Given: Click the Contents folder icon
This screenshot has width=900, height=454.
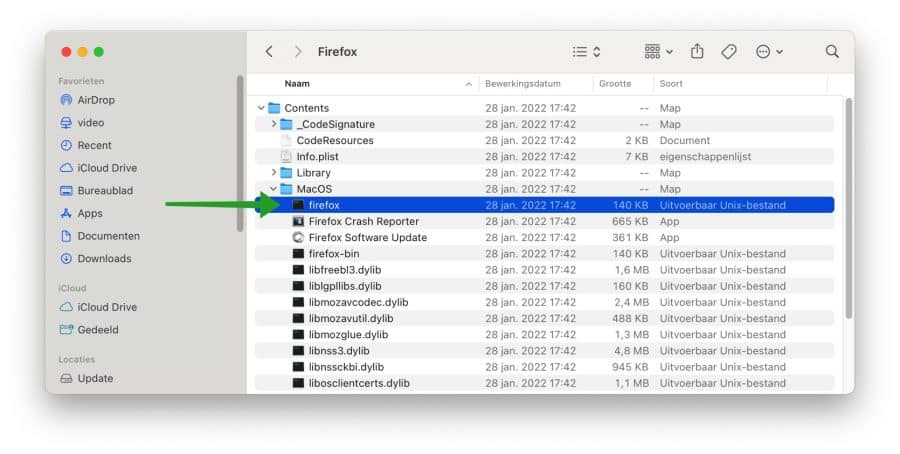Looking at the screenshot, I should pos(274,108).
